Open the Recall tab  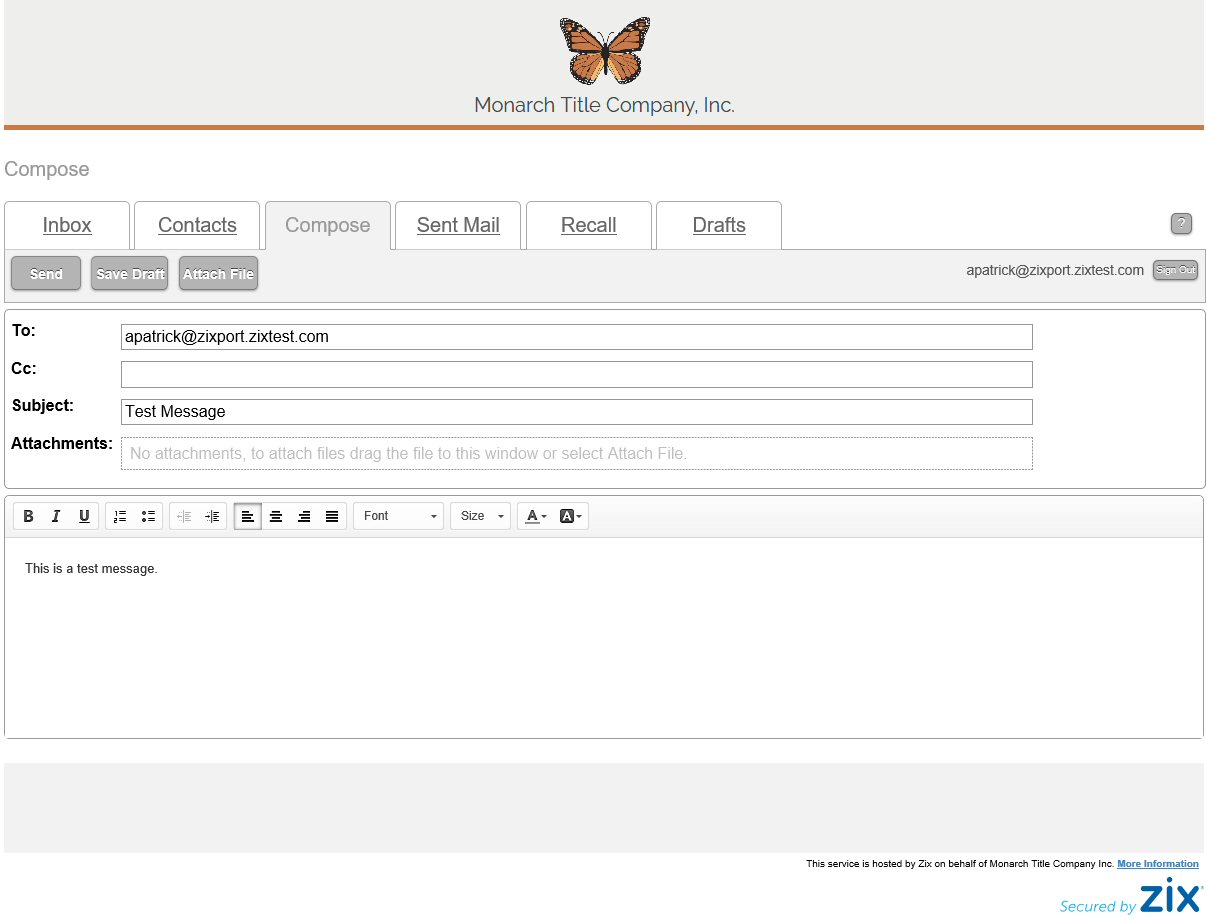coord(589,225)
